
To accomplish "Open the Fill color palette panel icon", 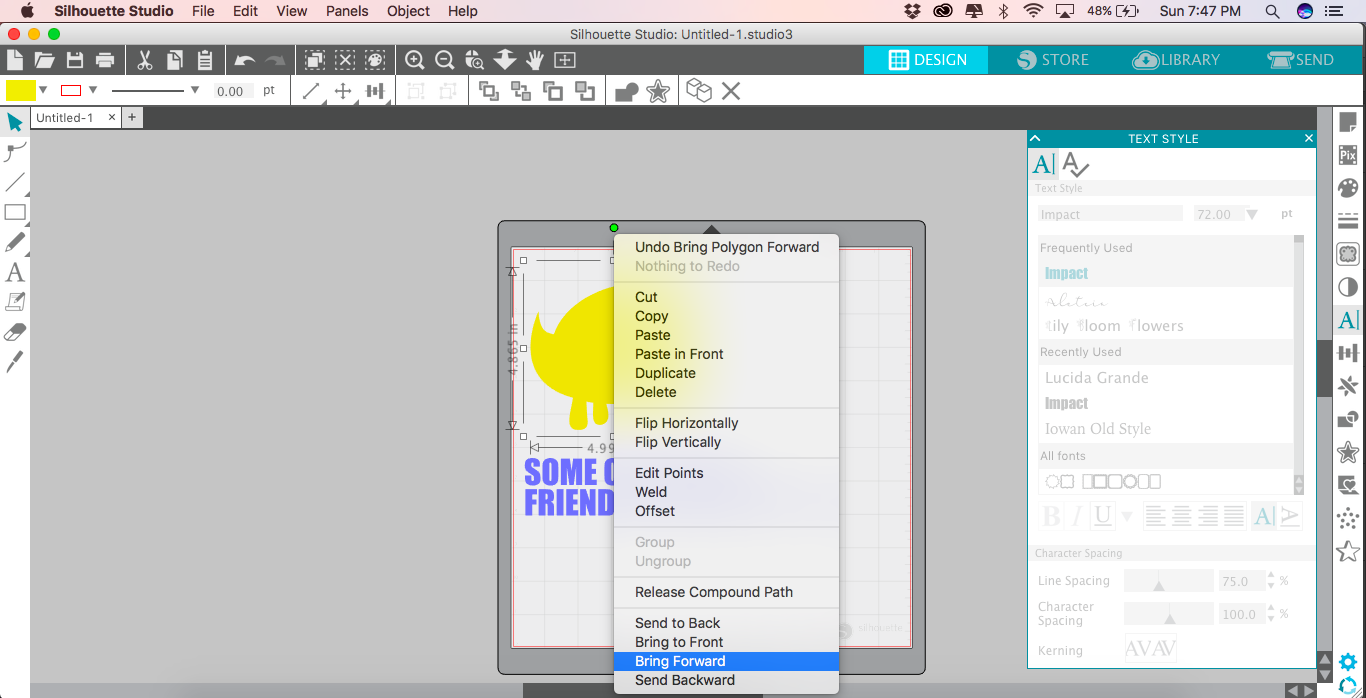I will [x=1348, y=188].
